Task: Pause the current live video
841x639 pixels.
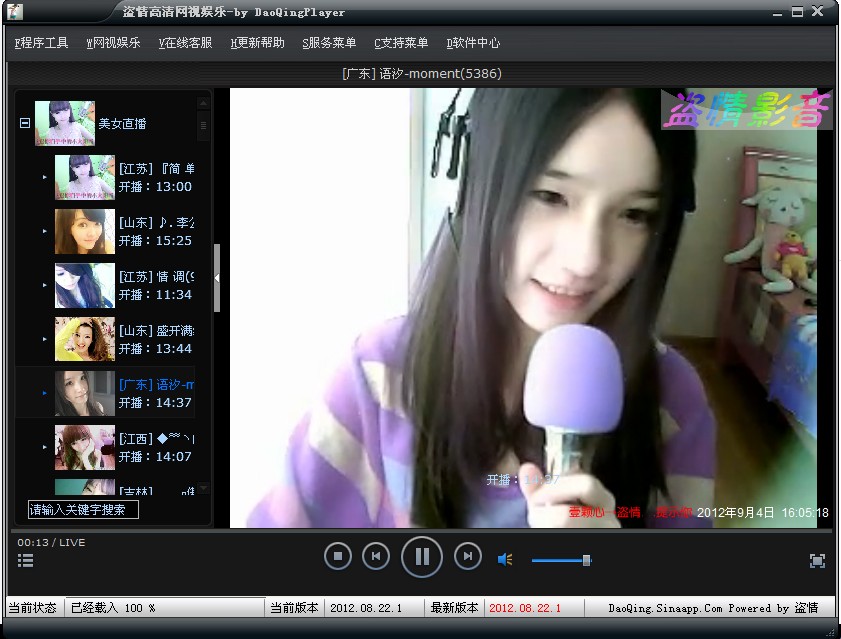Action: (x=422, y=556)
